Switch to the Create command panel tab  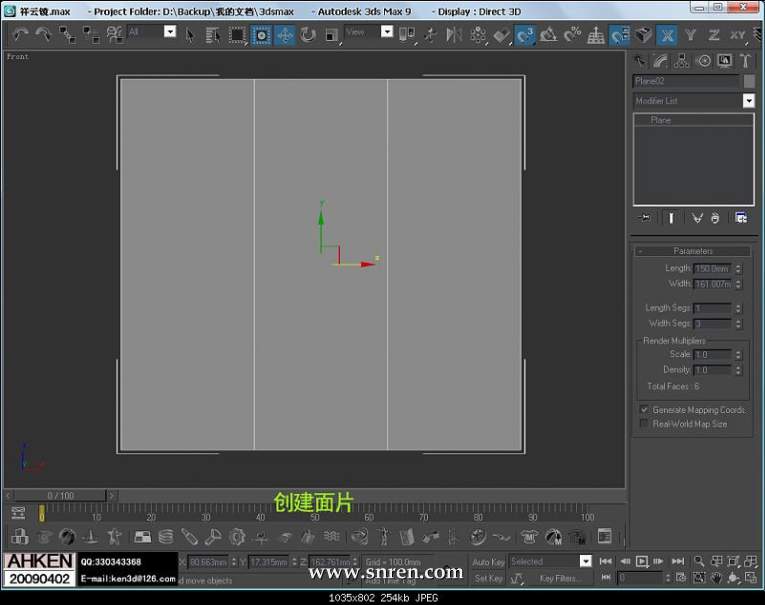(x=639, y=61)
